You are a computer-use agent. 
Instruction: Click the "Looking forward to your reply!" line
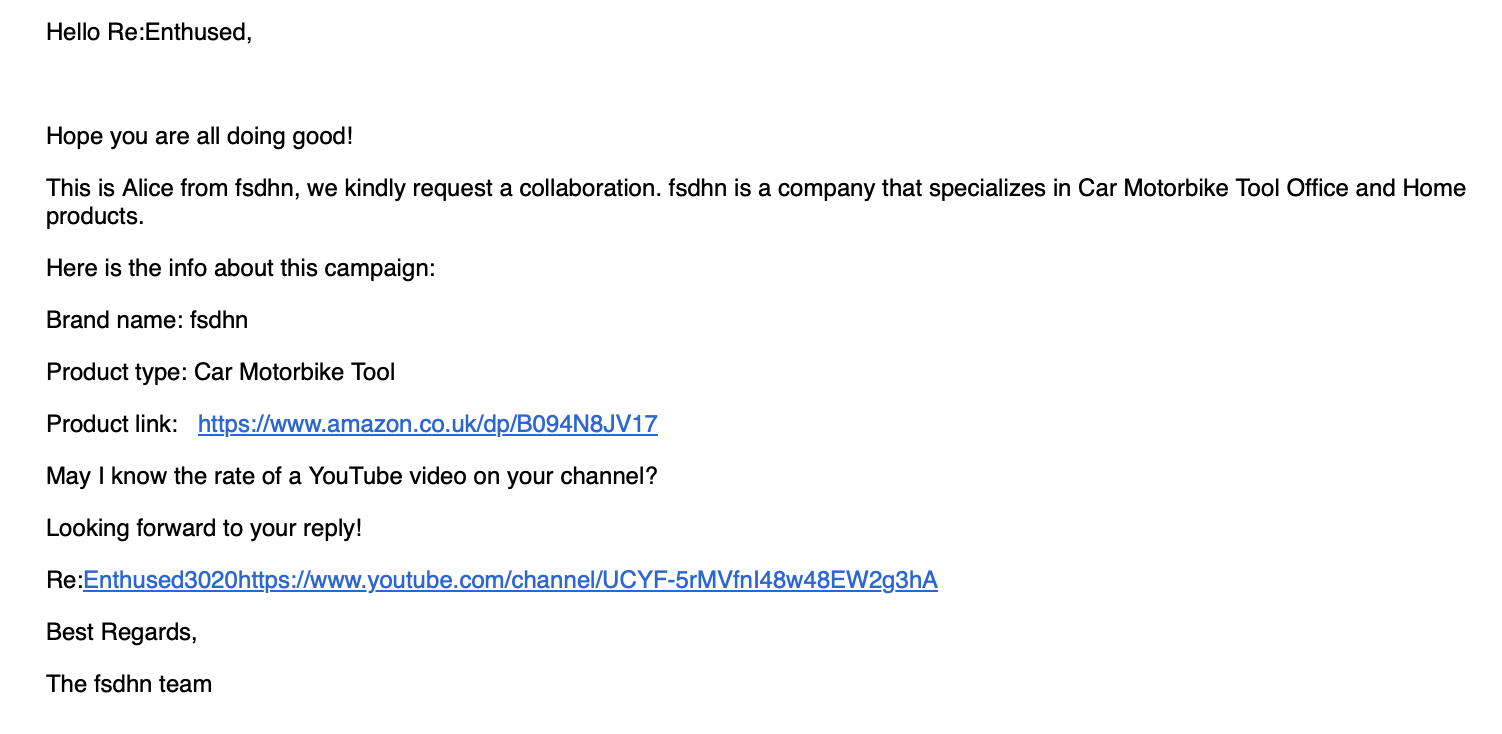point(204,528)
